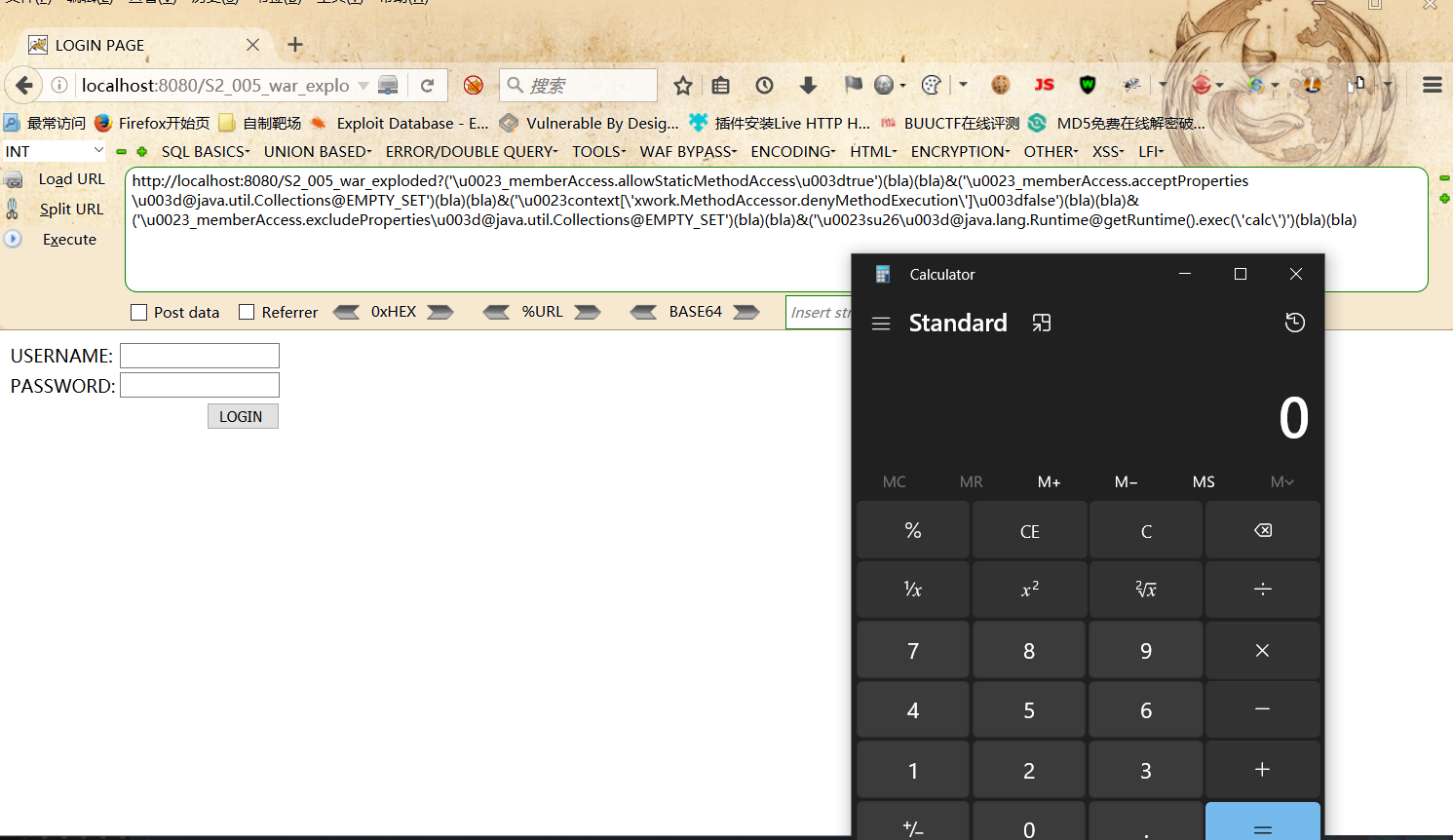Open the Firefox开始页 bookmark
The height and width of the screenshot is (840, 1453).
(x=153, y=123)
